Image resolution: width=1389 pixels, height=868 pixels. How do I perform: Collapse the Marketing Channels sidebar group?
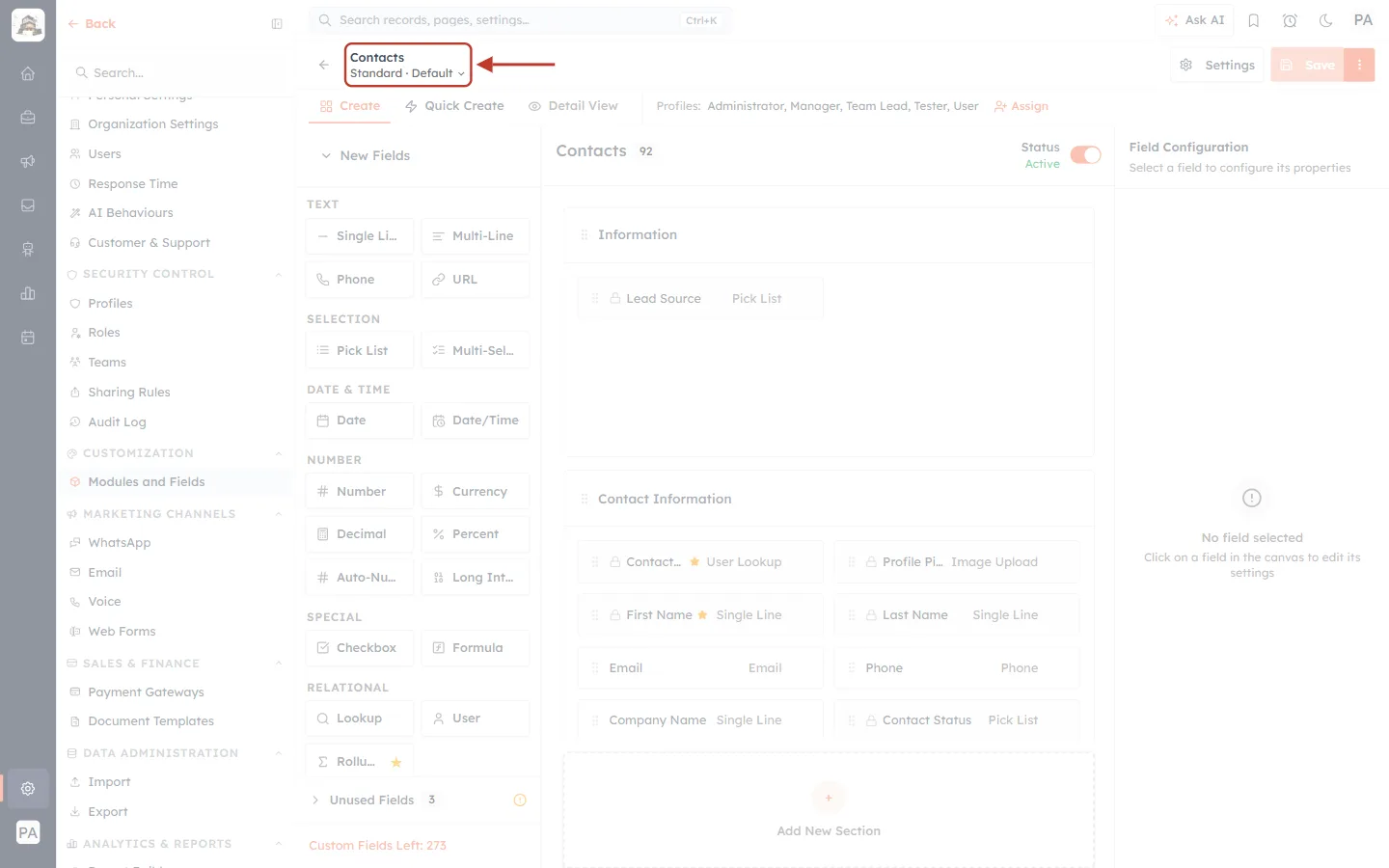(x=278, y=514)
